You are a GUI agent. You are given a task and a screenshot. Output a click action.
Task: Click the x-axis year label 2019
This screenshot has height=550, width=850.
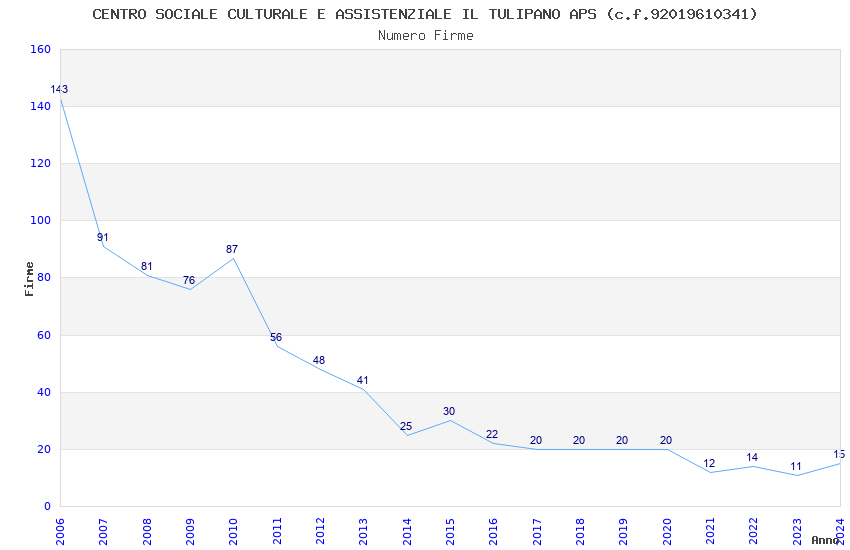(x=623, y=532)
